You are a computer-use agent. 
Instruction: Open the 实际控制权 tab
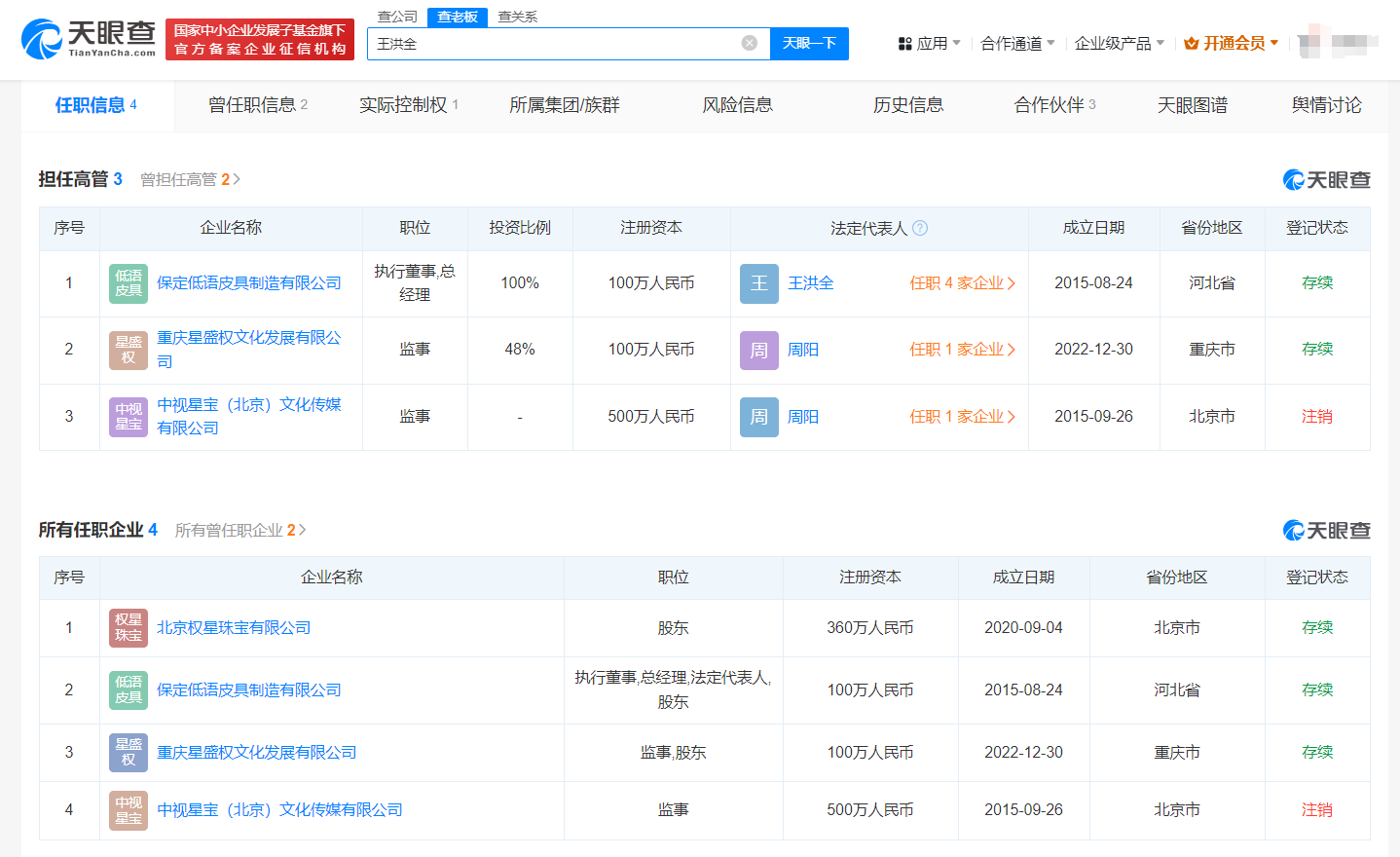(408, 105)
